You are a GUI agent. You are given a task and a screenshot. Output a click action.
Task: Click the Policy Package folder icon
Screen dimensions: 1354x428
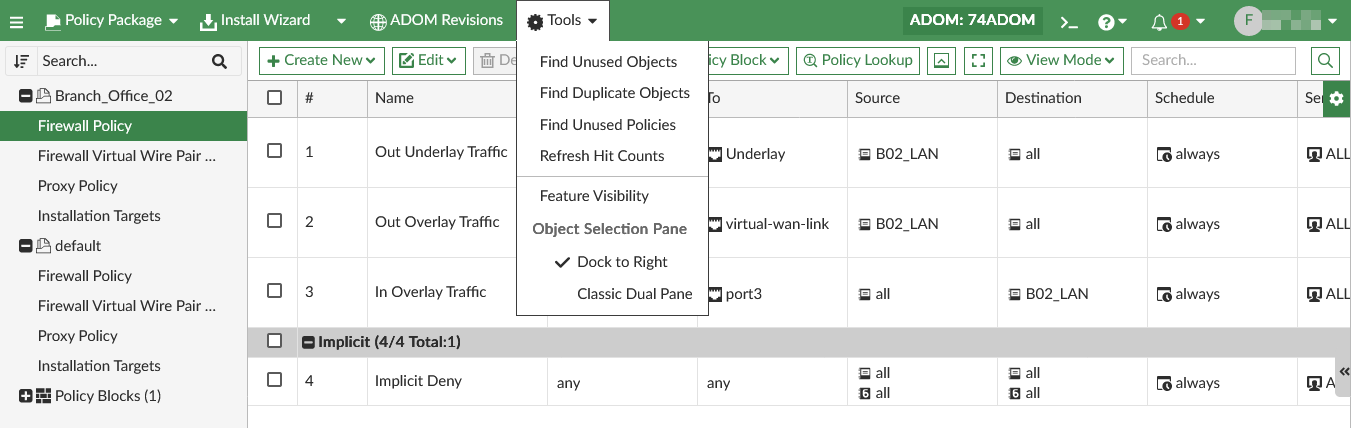(52, 21)
